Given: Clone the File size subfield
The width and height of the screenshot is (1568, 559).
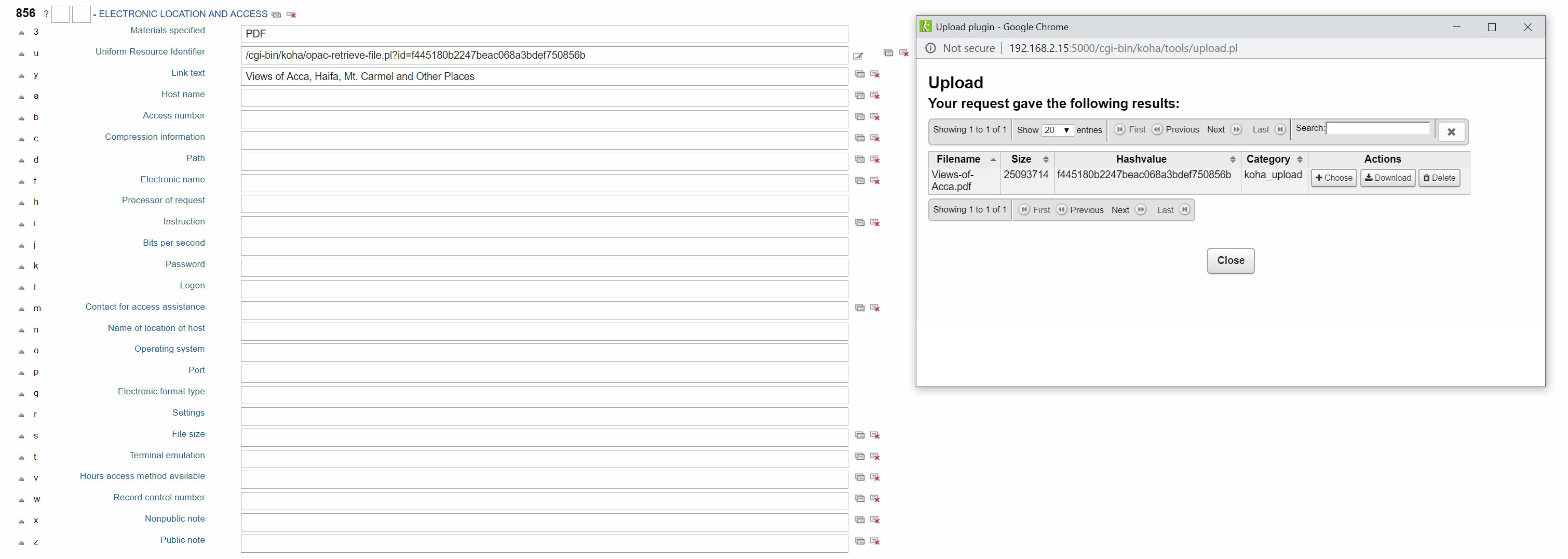Looking at the screenshot, I should 859,435.
